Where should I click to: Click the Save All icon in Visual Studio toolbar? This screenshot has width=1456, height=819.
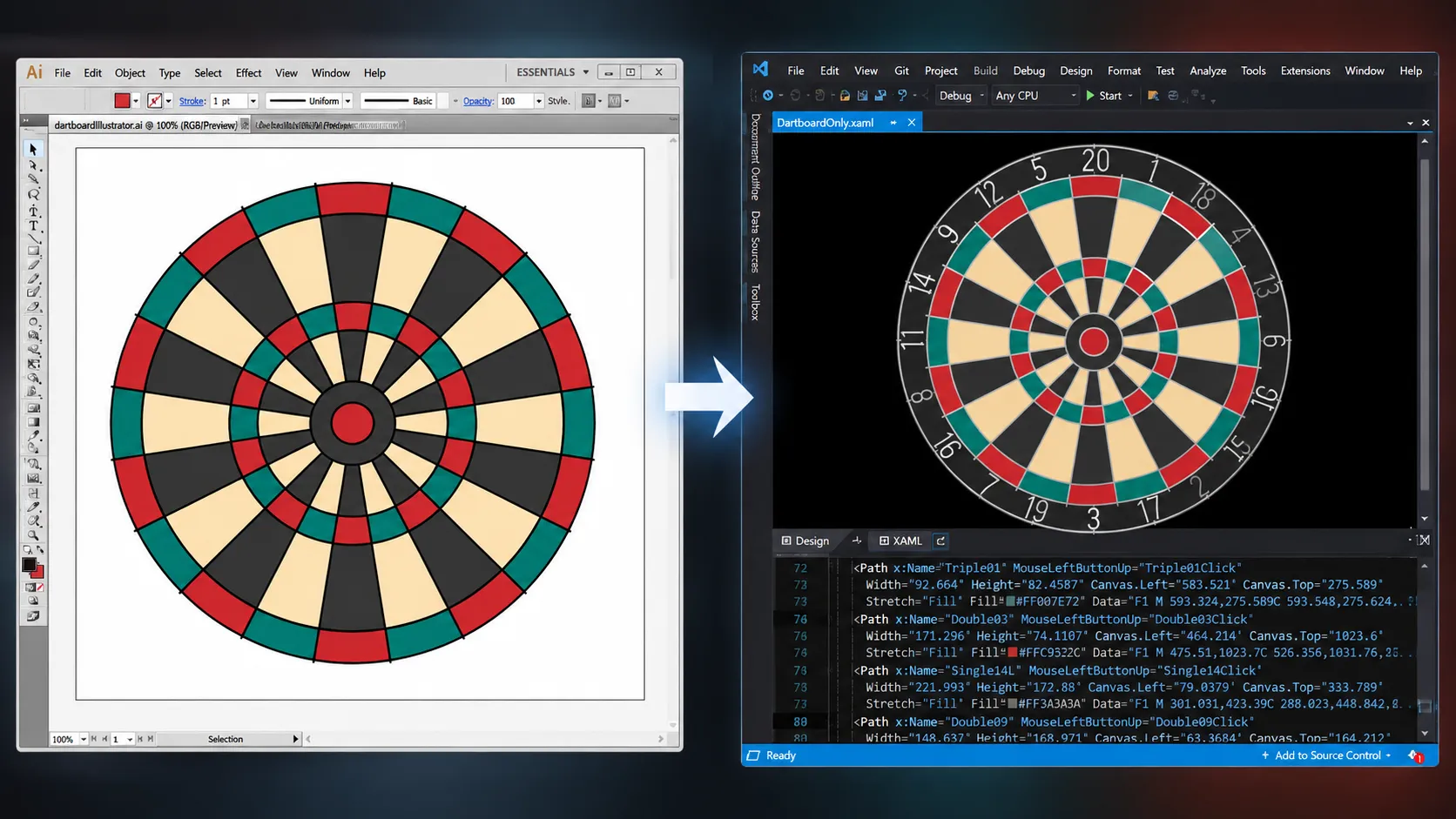880,96
